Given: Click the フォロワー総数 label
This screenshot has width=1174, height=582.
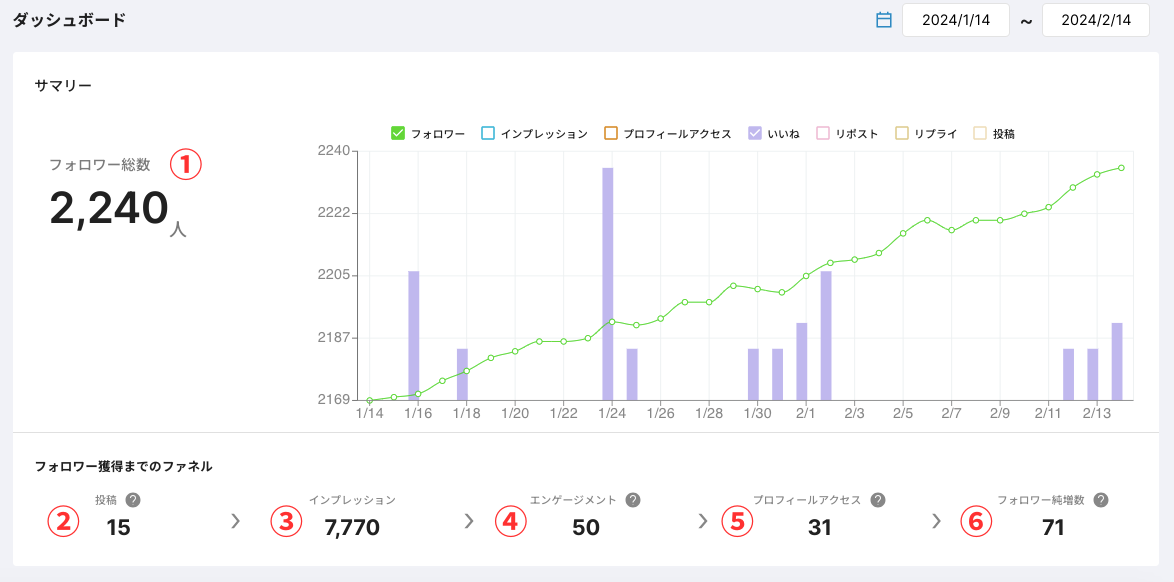Looking at the screenshot, I should (x=100, y=165).
